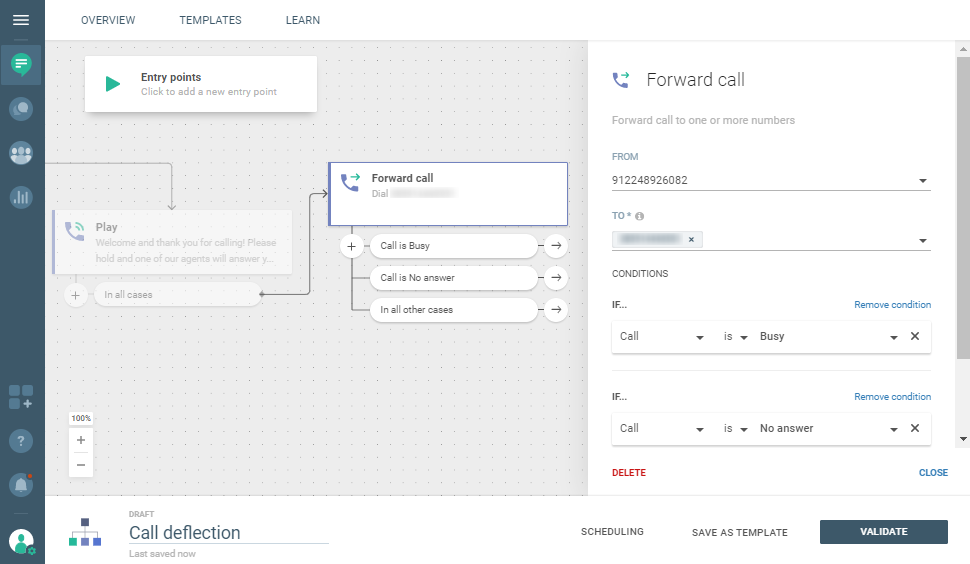Image resolution: width=970 pixels, height=564 pixels.
Task: Expand the TO recipients dropdown
Action: pos(922,240)
